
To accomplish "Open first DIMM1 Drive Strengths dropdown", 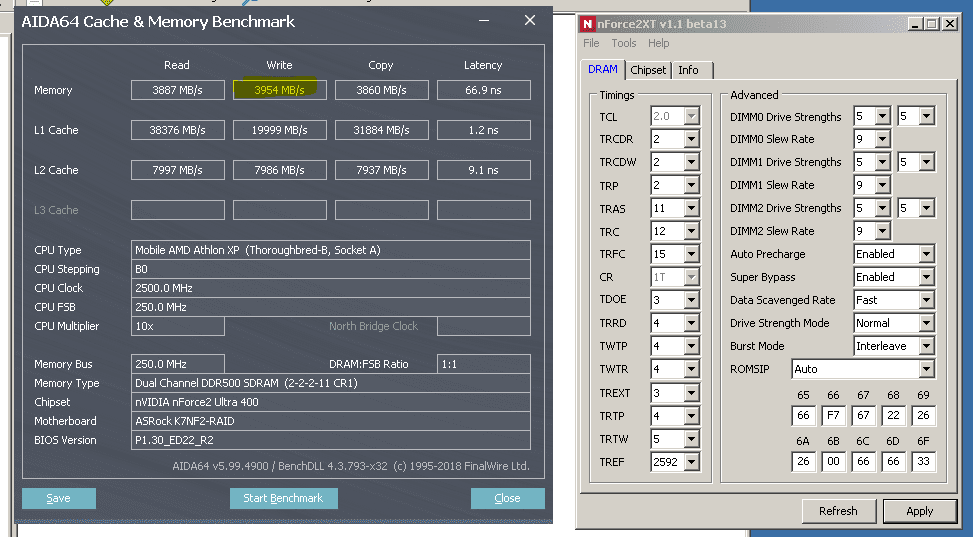I will coord(883,162).
